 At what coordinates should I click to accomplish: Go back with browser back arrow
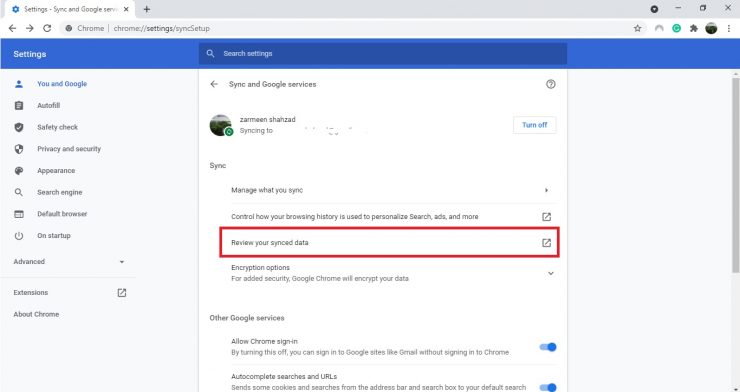pyautogui.click(x=12, y=28)
